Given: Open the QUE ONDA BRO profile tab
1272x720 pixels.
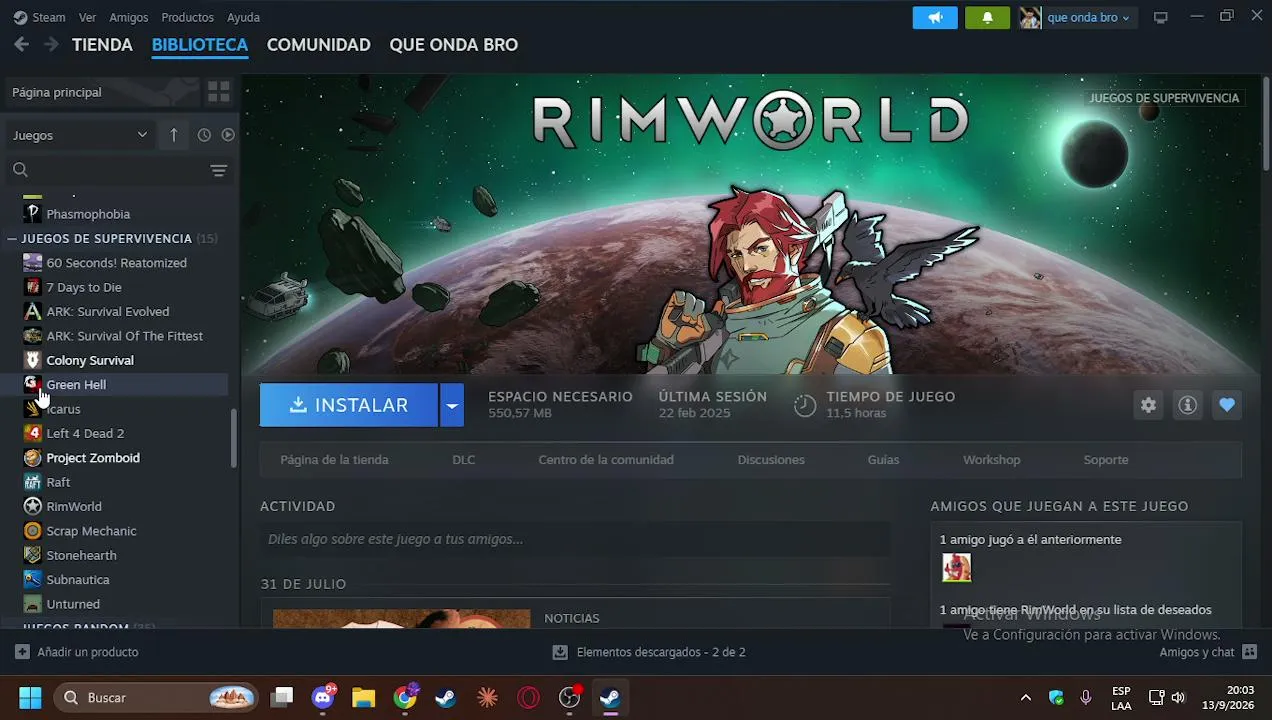Looking at the screenshot, I should coord(453,45).
